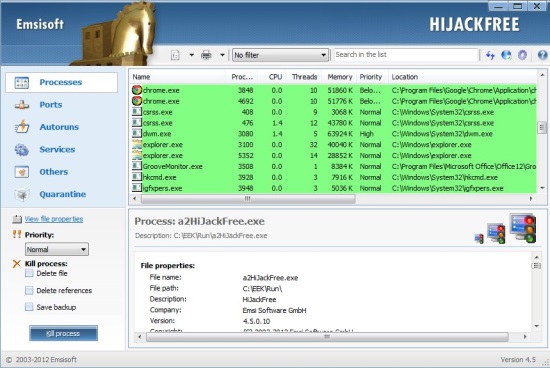Select explorer.exe with process ID 5352

333,155
